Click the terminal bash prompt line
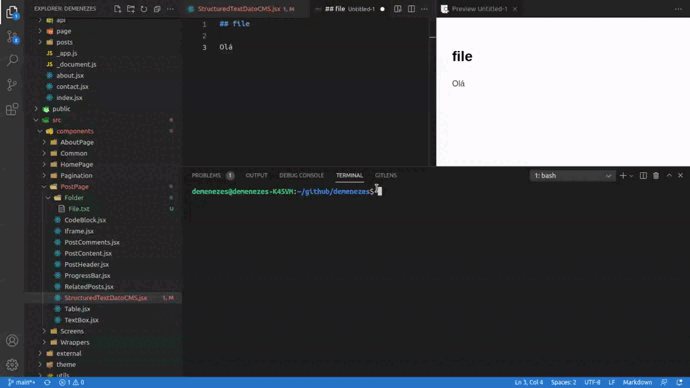This screenshot has height=388, width=690. pyautogui.click(x=287, y=191)
